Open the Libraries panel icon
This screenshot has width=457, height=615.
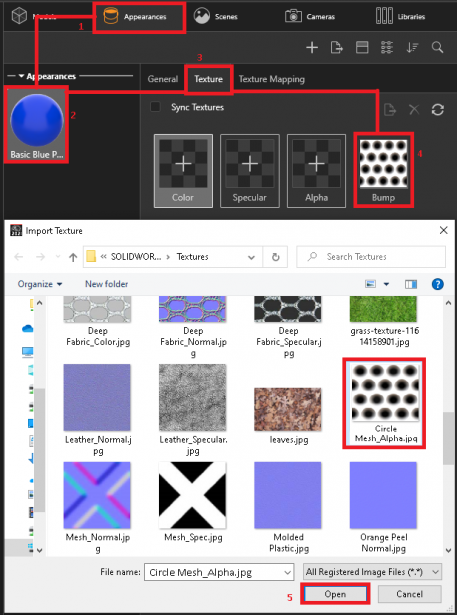pos(384,16)
